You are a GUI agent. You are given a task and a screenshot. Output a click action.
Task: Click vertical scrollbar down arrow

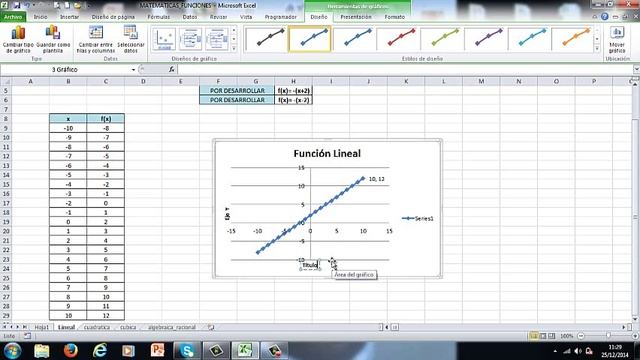(x=636, y=319)
